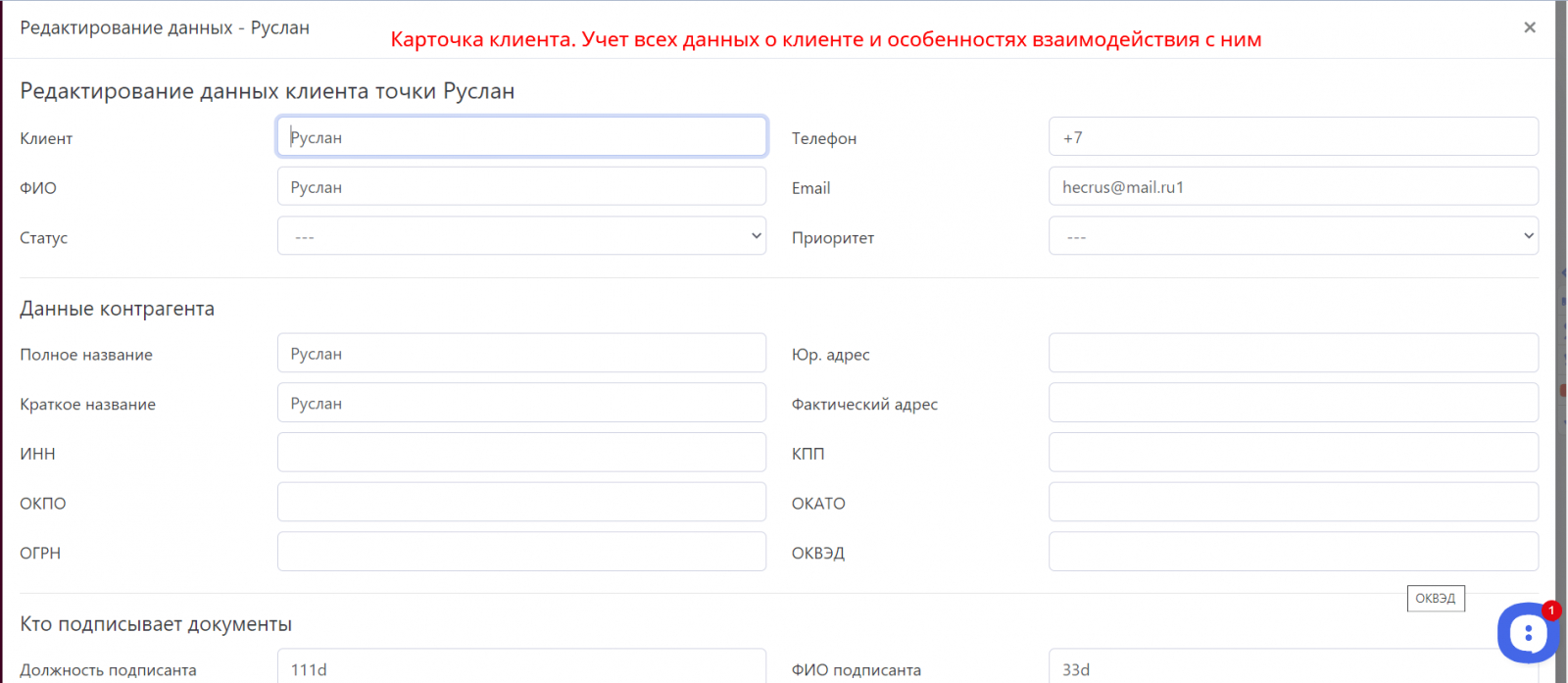1568x683 pixels.
Task: Click into the ОГРН field
Action: pyautogui.click(x=521, y=552)
